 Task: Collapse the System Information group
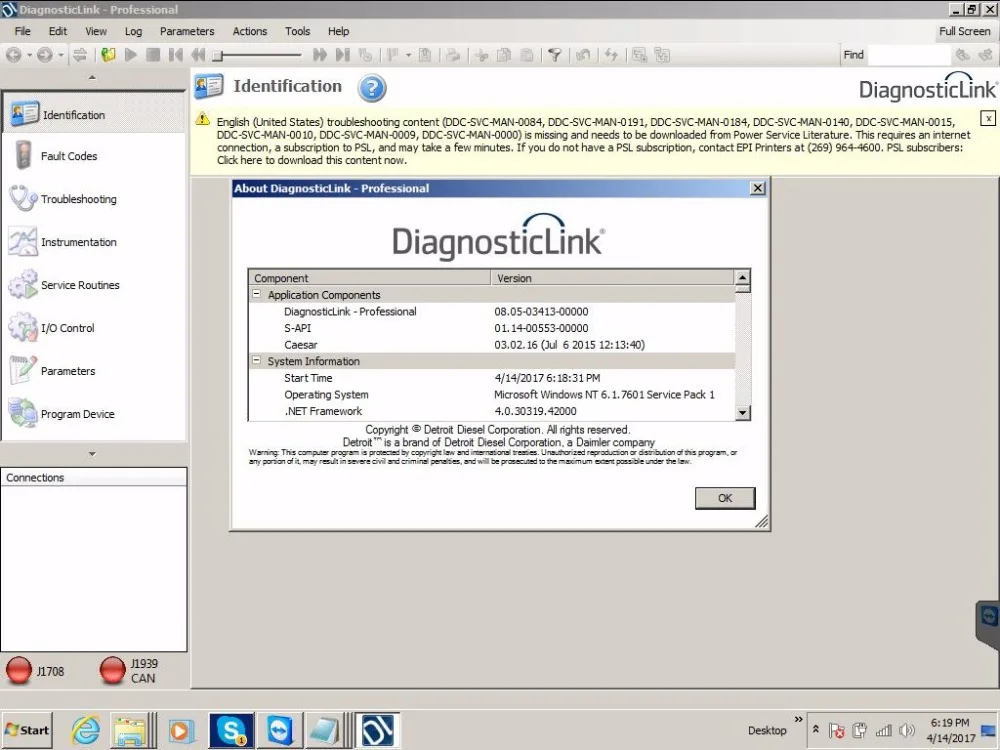coord(256,360)
